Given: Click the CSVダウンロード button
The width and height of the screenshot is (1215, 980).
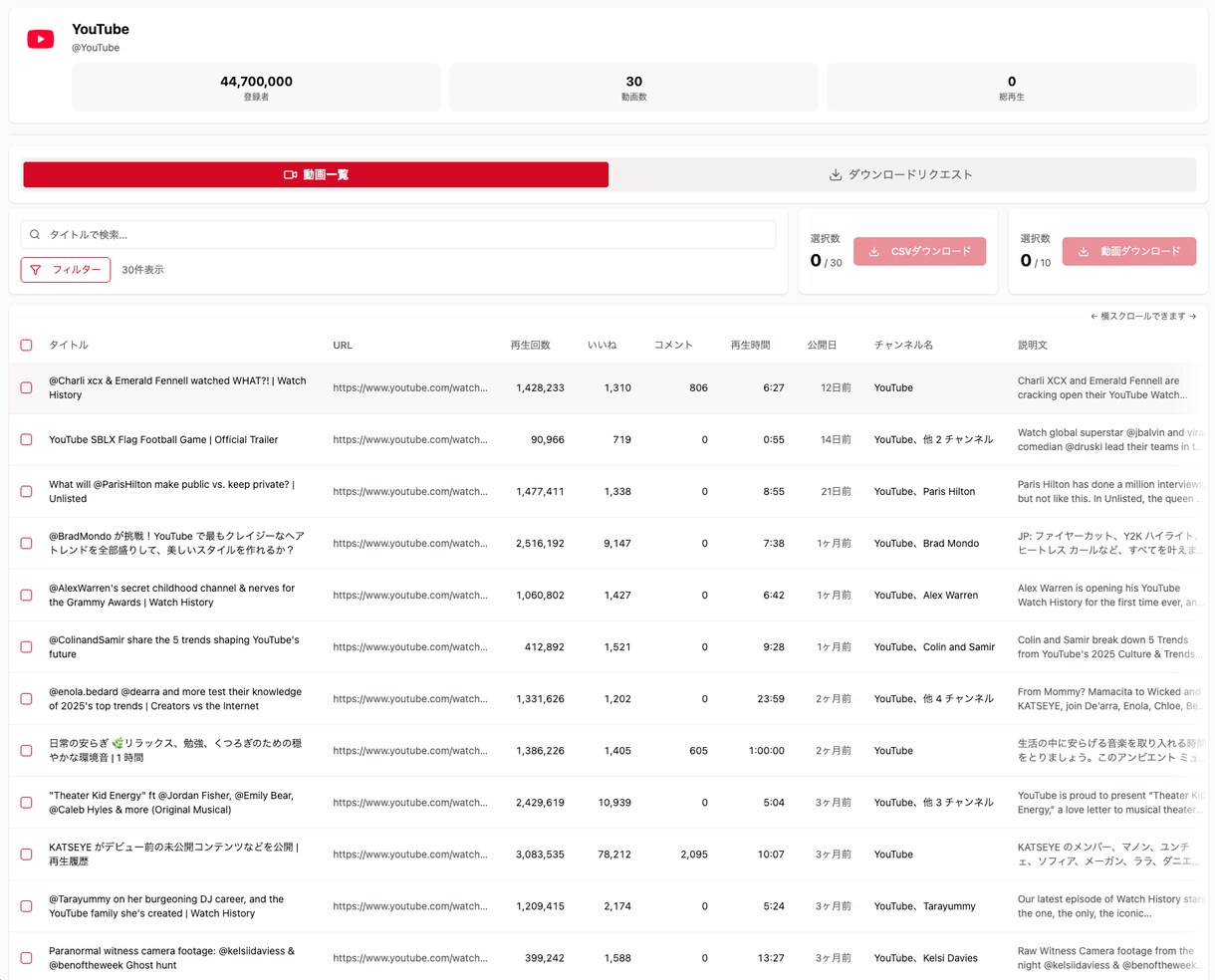Looking at the screenshot, I should point(919,252).
